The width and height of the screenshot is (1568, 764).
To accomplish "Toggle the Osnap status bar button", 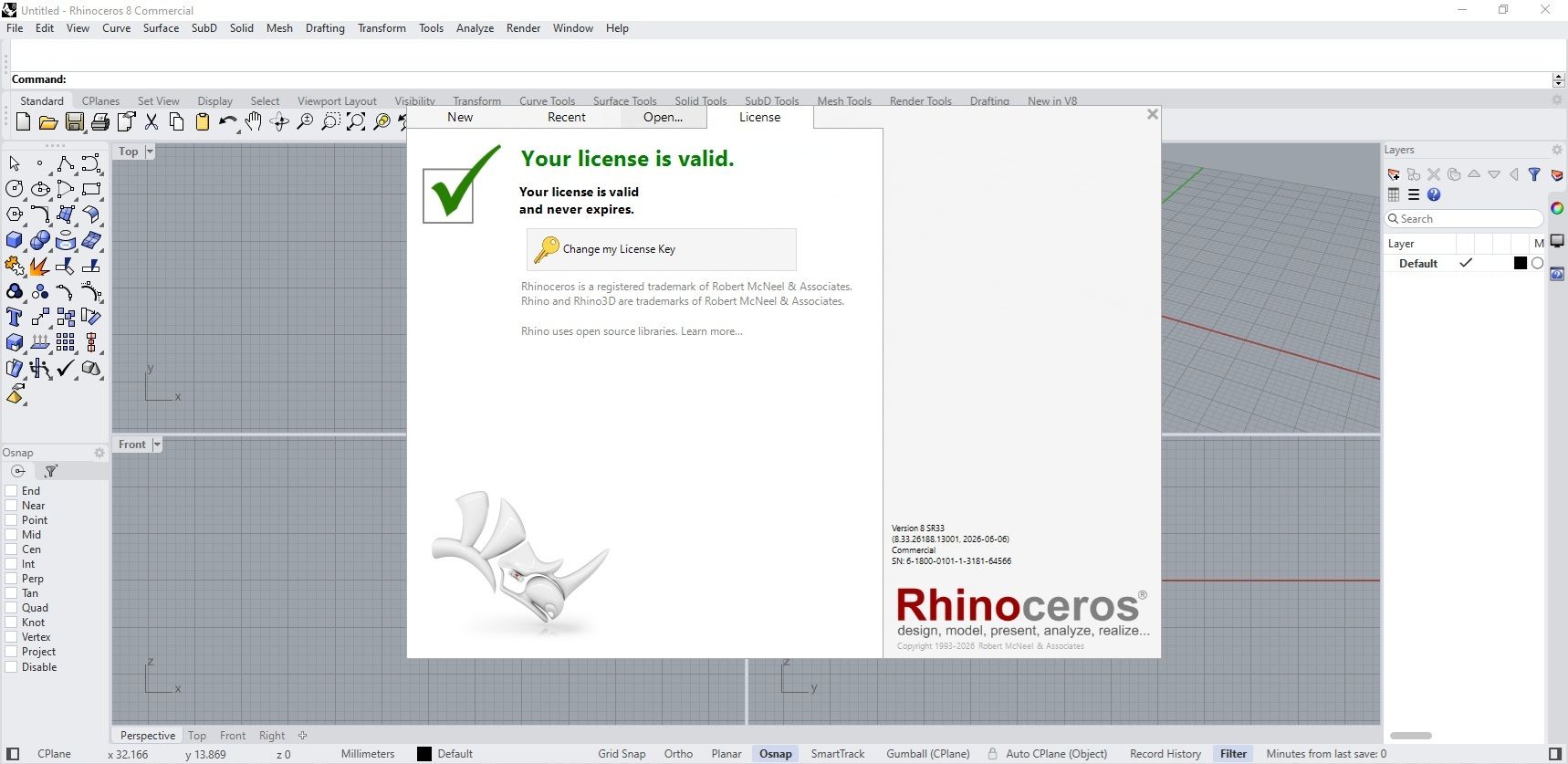I will [775, 754].
